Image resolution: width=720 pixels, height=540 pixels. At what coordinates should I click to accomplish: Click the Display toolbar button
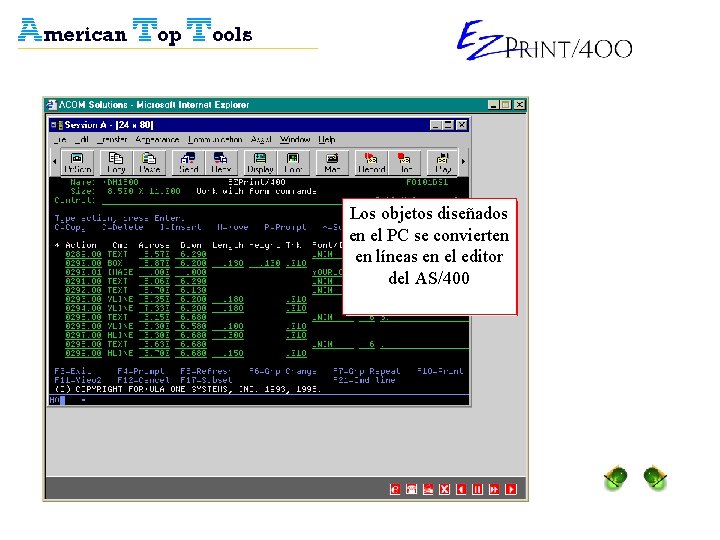pyautogui.click(x=260, y=163)
